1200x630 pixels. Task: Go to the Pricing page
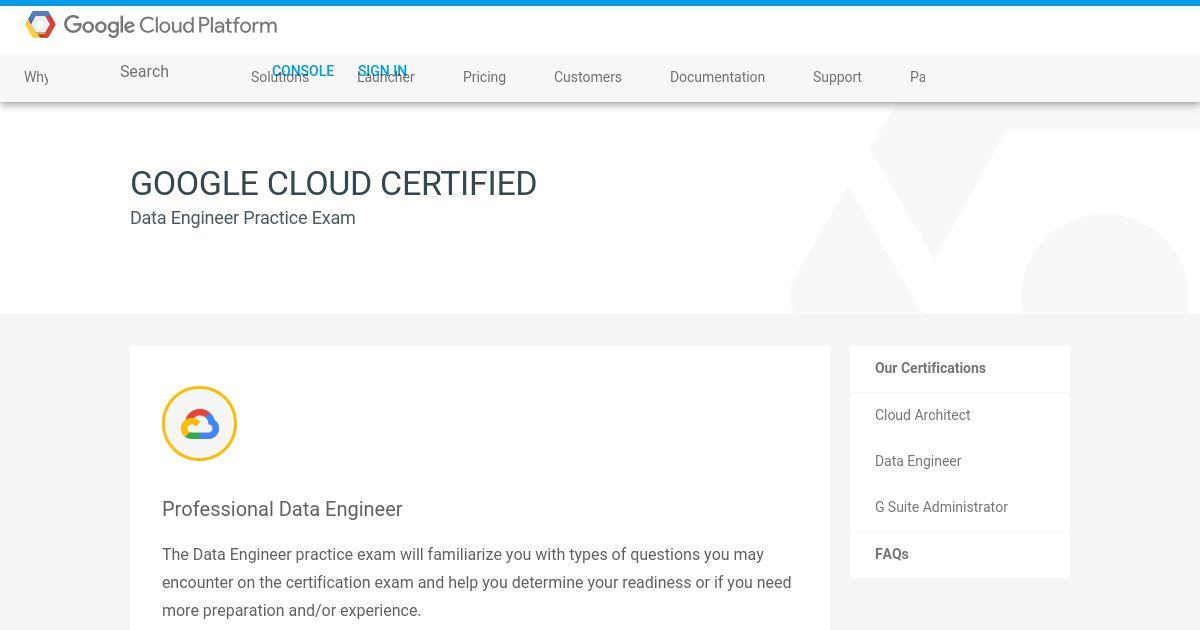pyautogui.click(x=484, y=77)
